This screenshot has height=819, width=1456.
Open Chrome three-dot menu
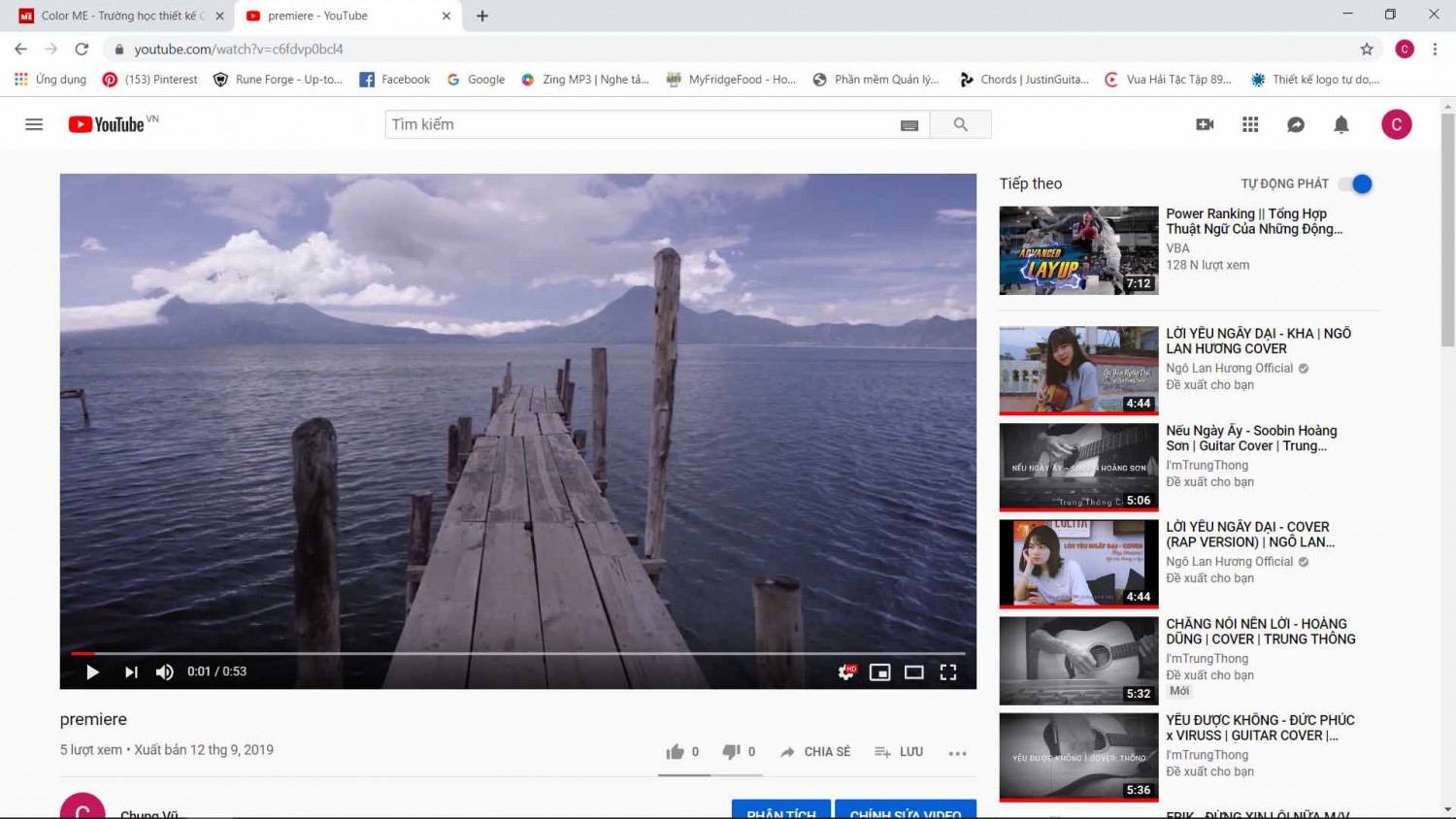pos(1435,49)
